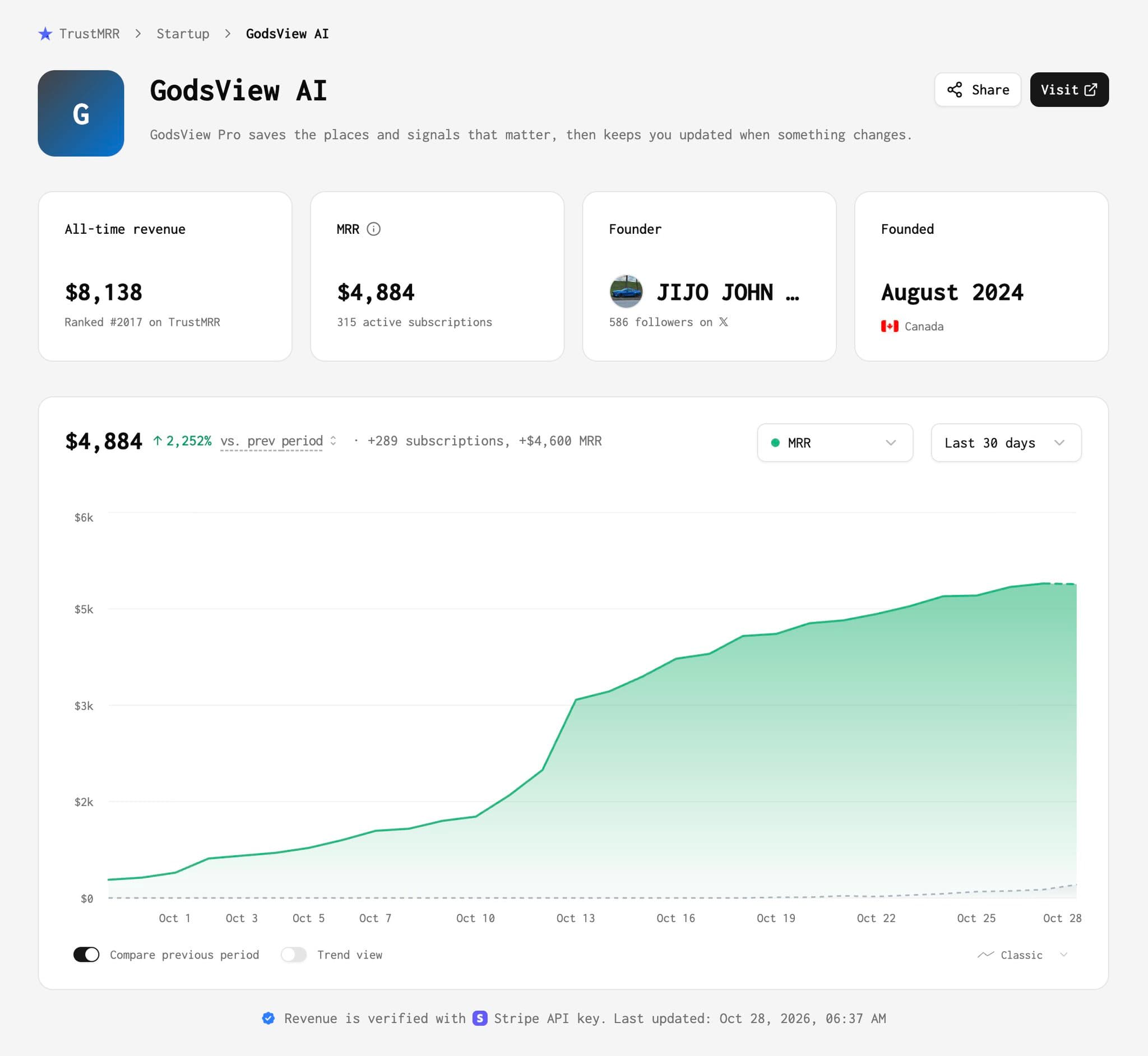Click the GodsView AI breadcrumb text
Viewport: 1148px width, 1056px height.
click(288, 34)
